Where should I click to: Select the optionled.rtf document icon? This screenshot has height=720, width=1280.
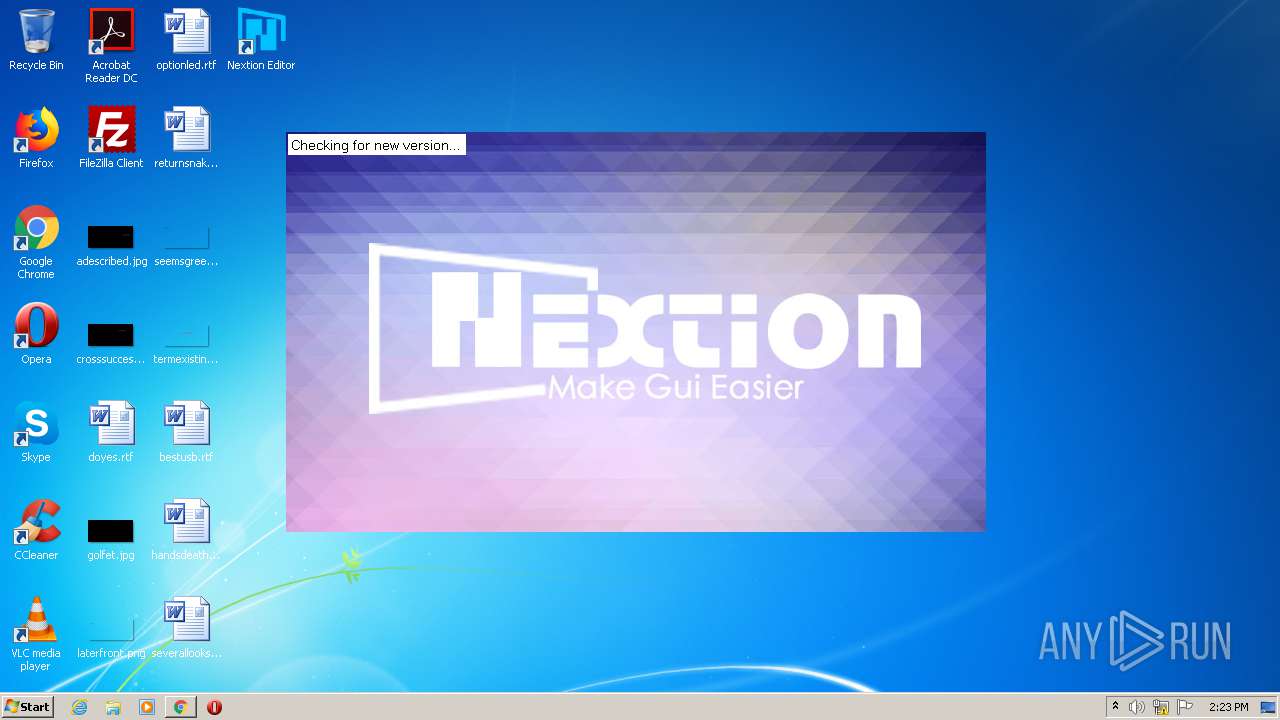pos(186,40)
